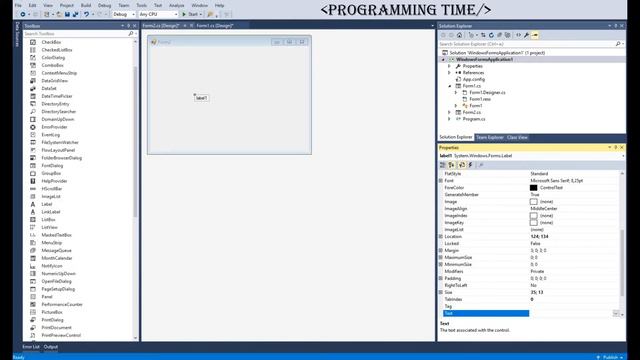Select CheckBox control in Toolbox
Image resolution: width=640 pixels, height=360 pixels.
pos(51,42)
